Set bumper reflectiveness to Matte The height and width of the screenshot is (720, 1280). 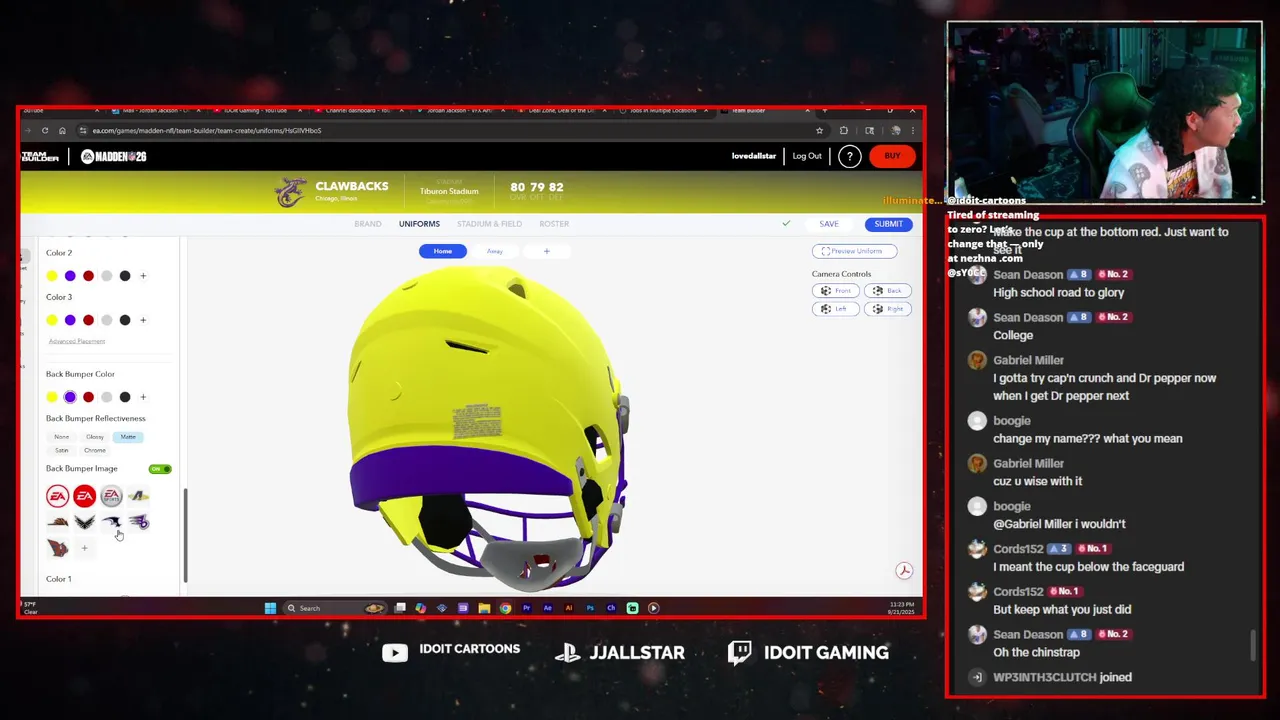pos(128,437)
